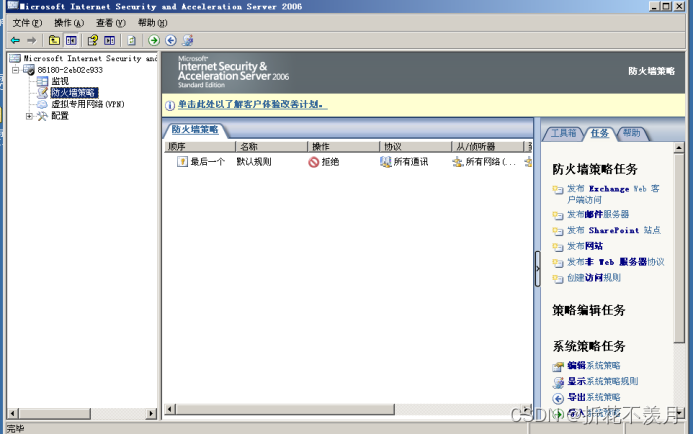Select the 86180-2eb02c933 server tree item
This screenshot has width=693, height=435.
[70, 70]
